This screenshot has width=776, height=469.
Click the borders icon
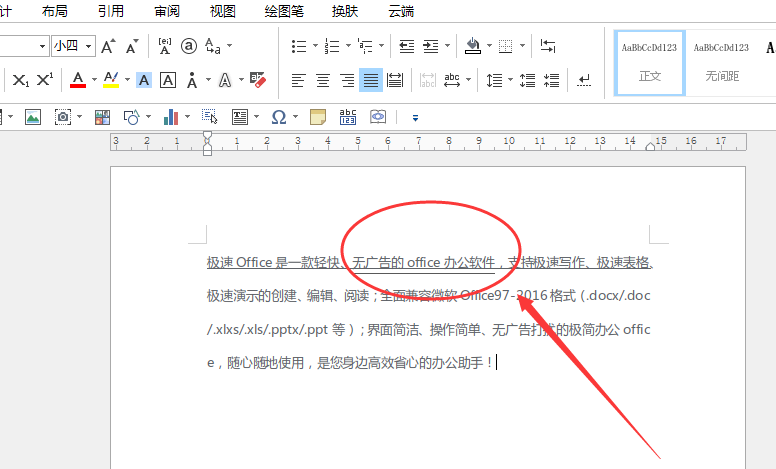pos(505,47)
